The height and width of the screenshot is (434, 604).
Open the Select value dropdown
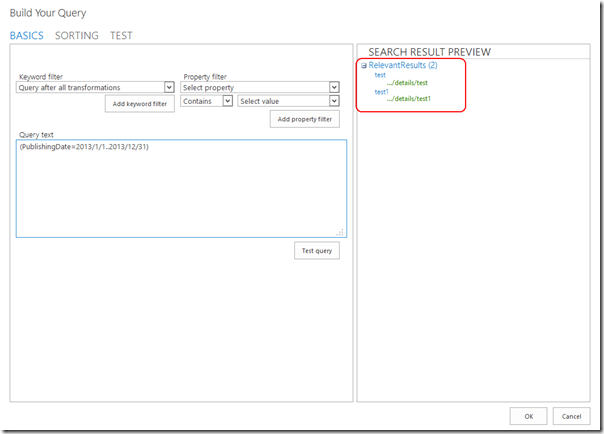(x=289, y=101)
